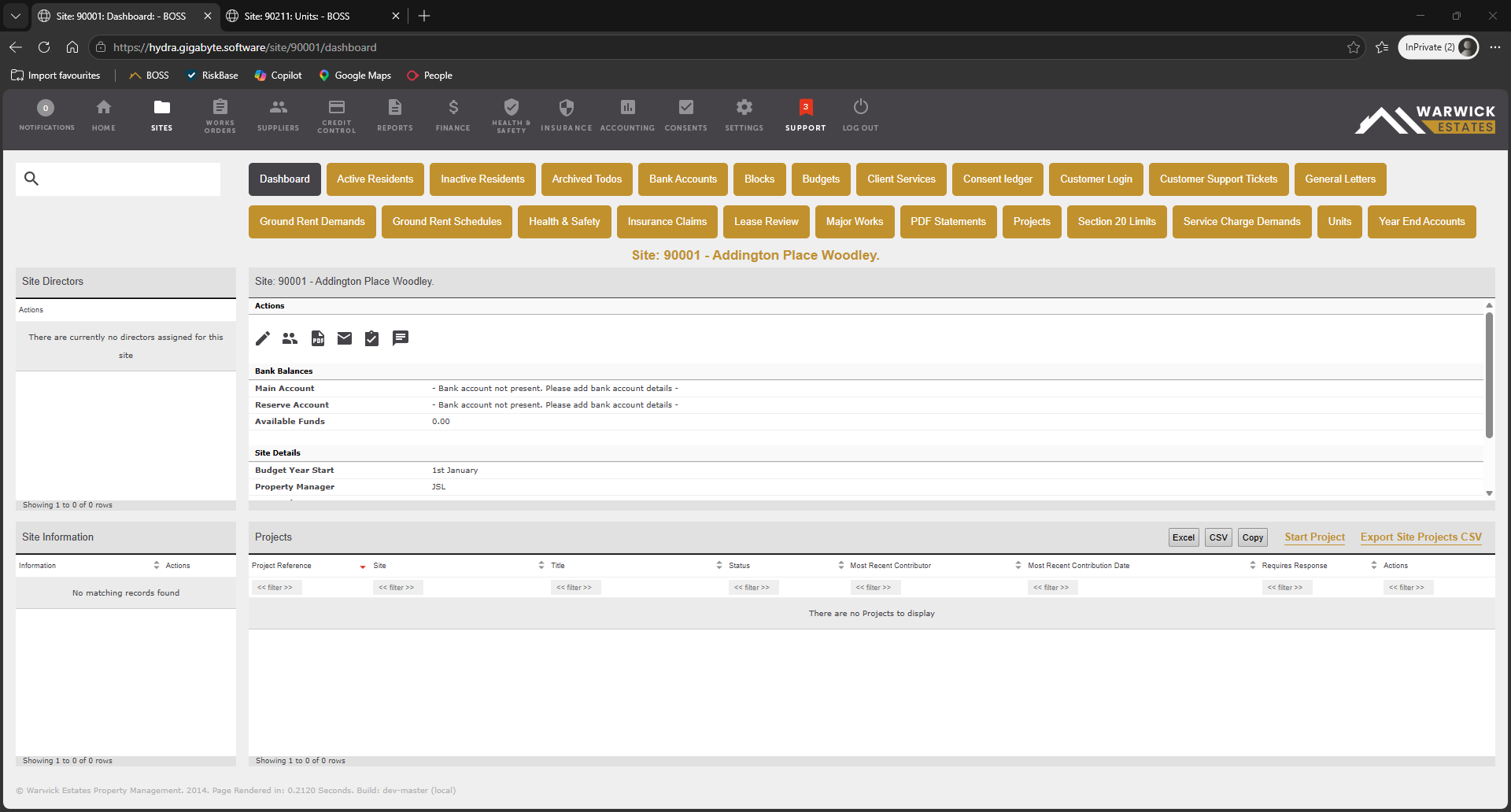Open the RiskBase bookmark
Screen dimensions: 1511x812
(x=212, y=76)
